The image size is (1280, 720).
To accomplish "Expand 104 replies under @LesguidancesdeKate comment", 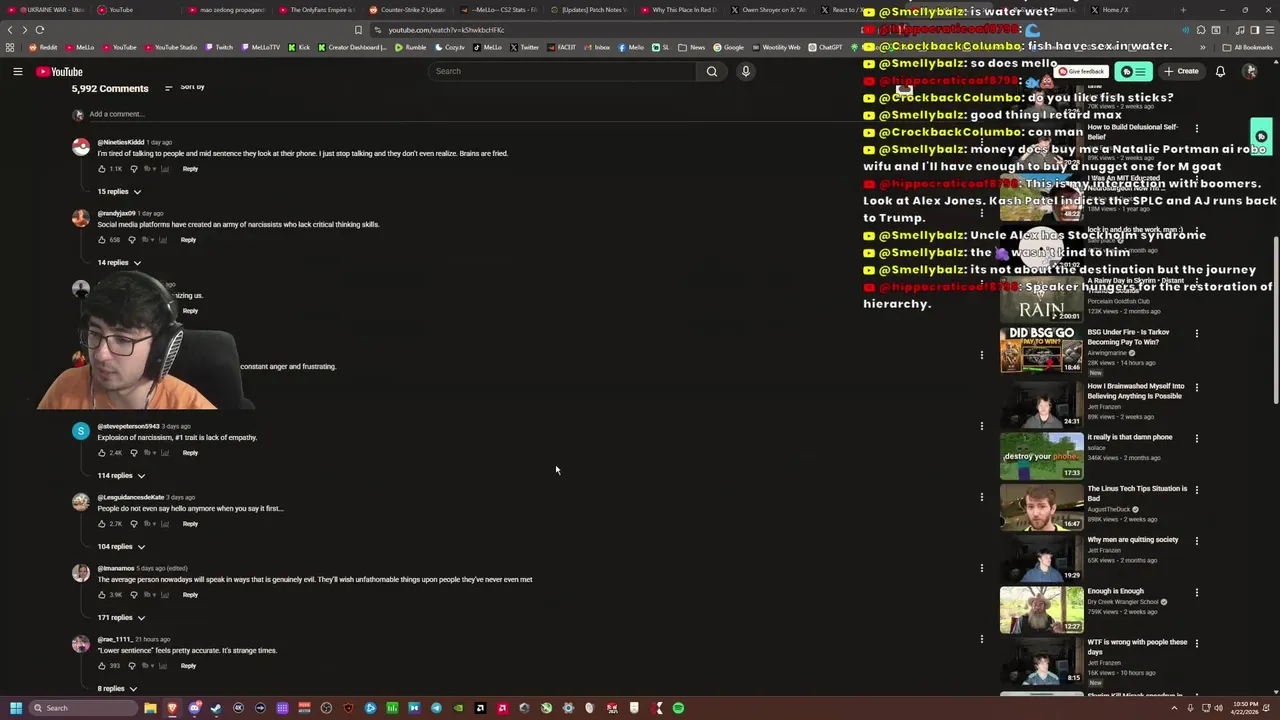I will pos(121,546).
